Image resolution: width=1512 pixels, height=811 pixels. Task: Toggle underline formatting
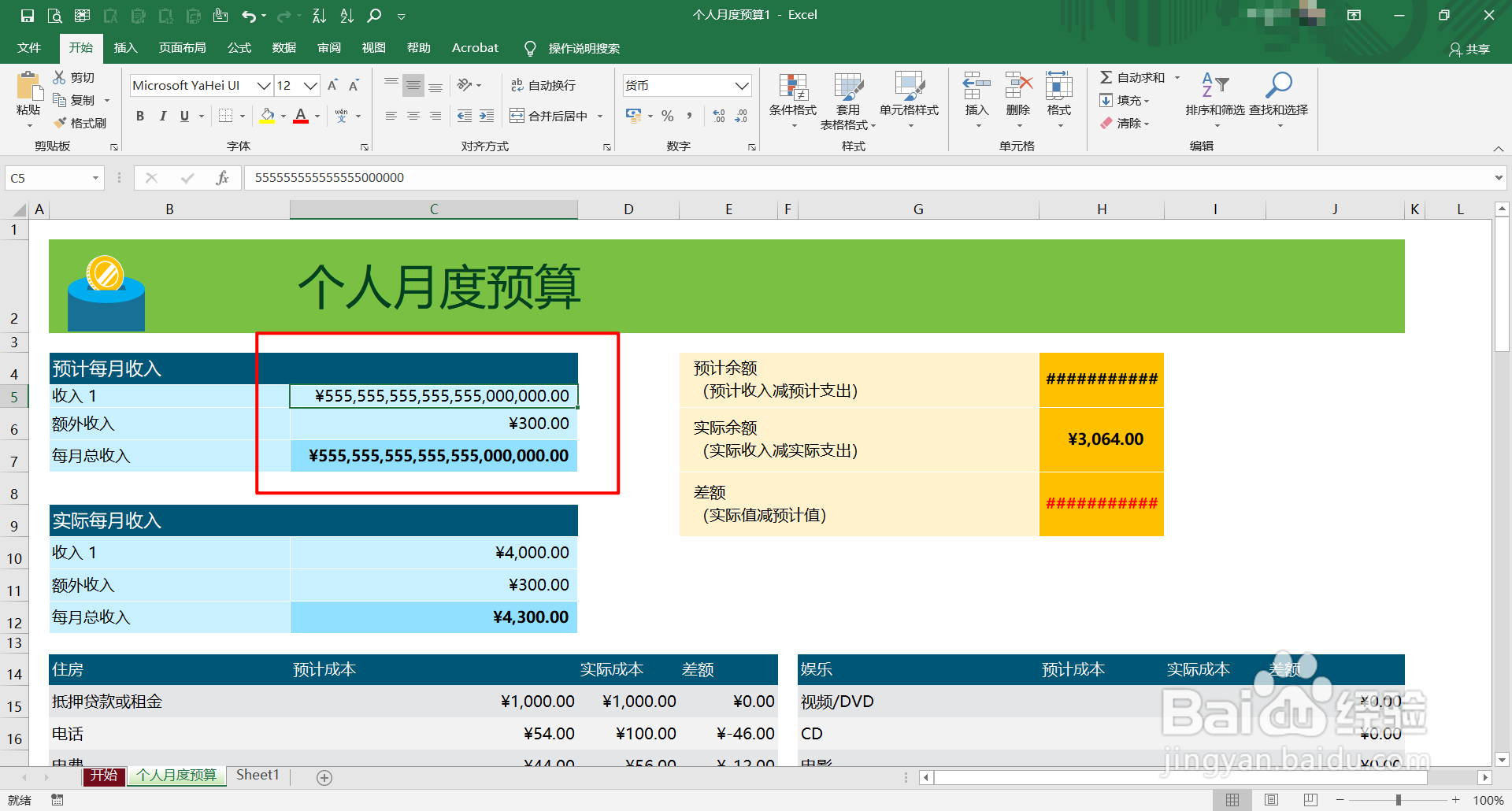tap(183, 116)
